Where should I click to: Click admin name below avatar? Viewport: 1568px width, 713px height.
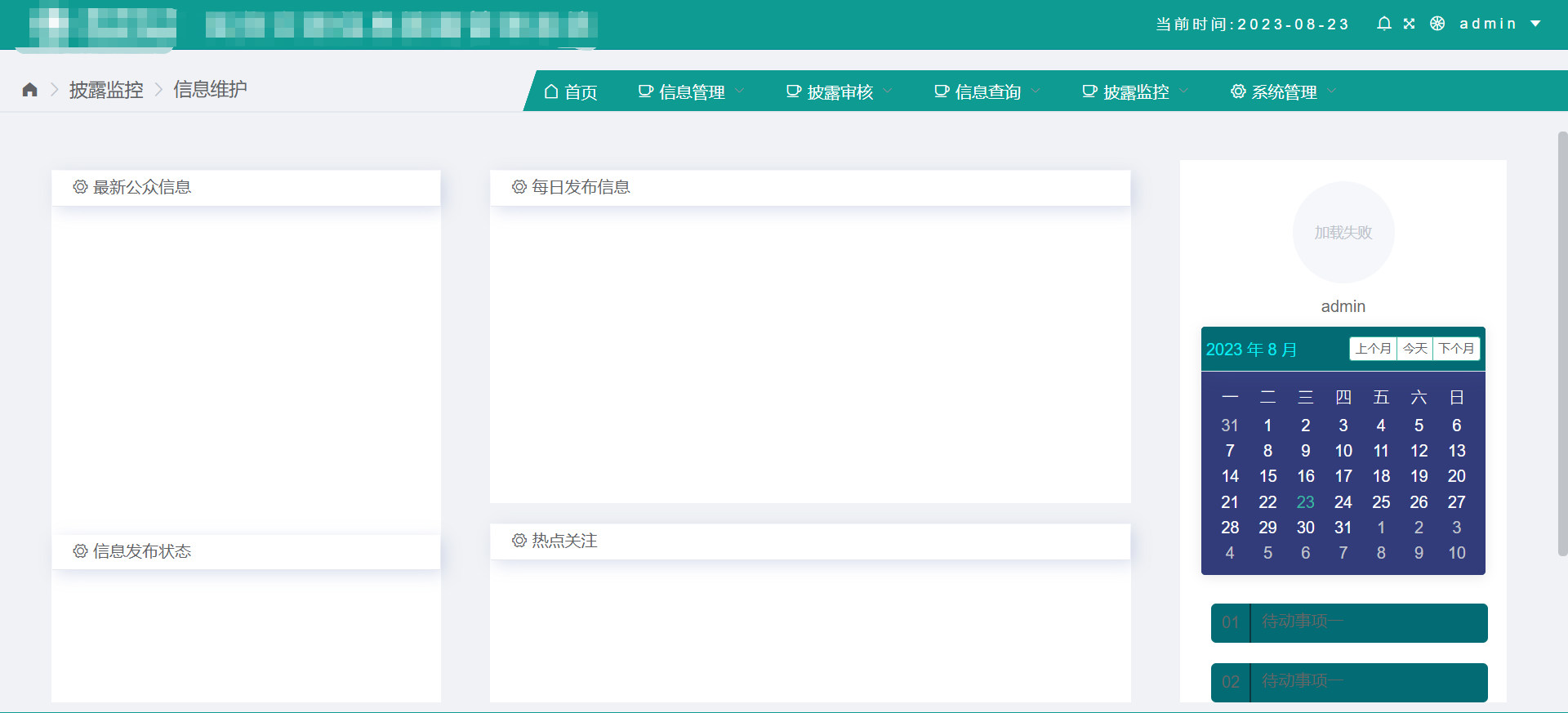coord(1343,306)
